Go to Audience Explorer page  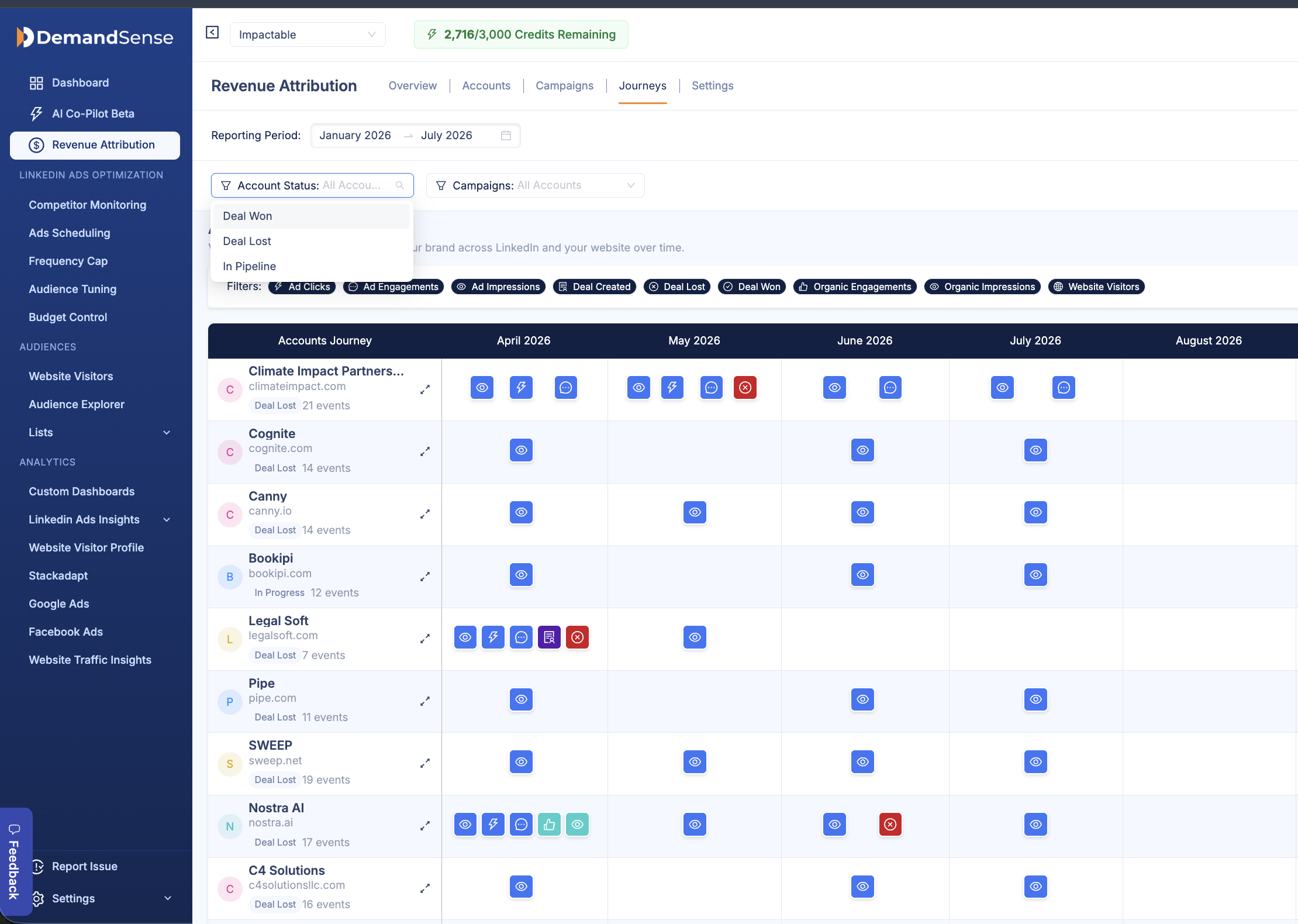coord(77,405)
